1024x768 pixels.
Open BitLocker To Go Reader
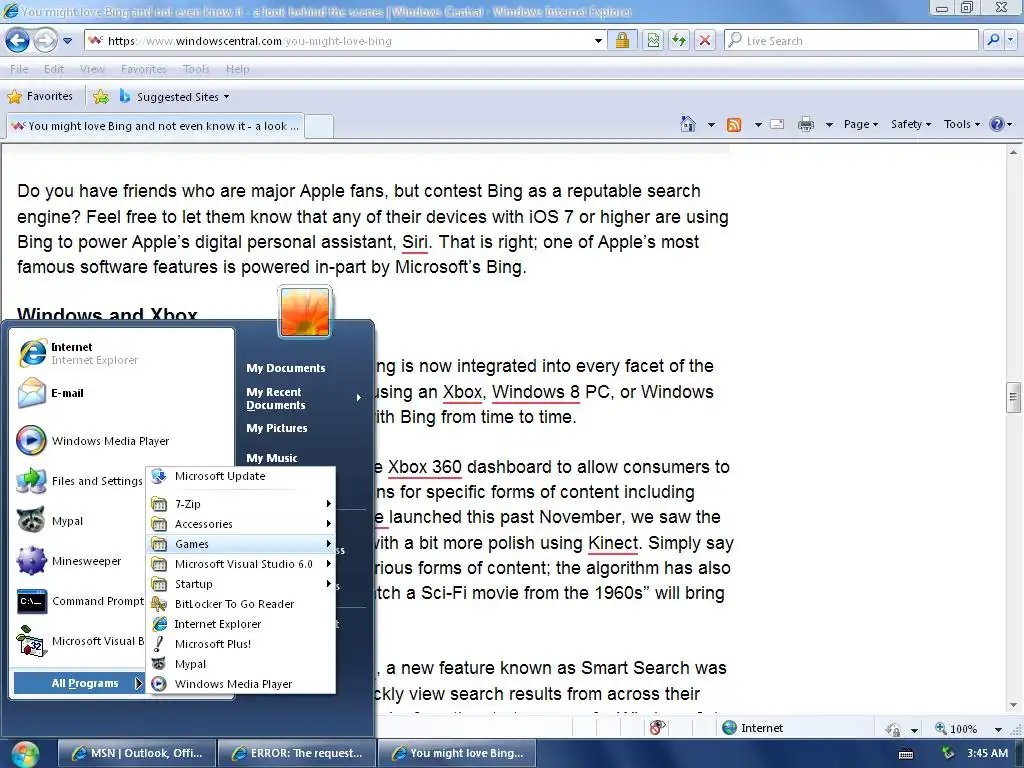tap(241, 604)
